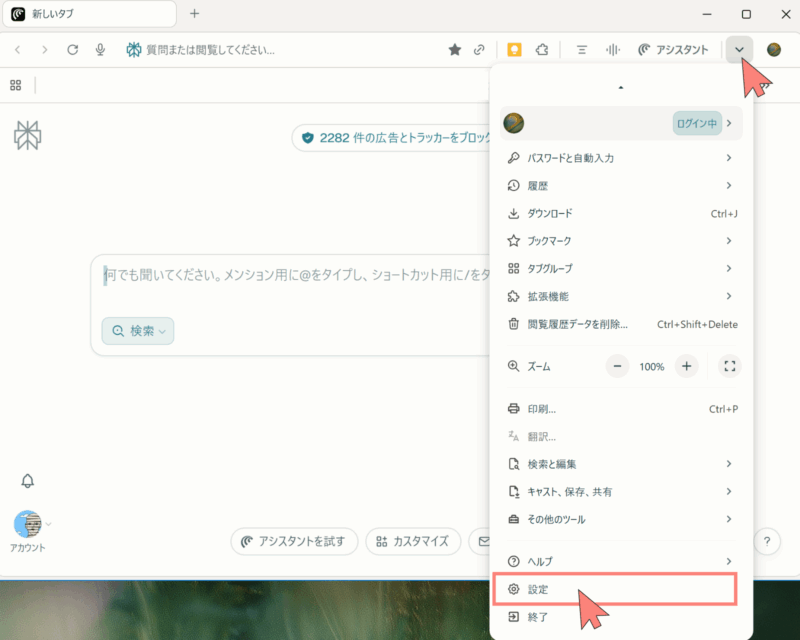
Task: Click the reload page icon
Action: pos(72,50)
